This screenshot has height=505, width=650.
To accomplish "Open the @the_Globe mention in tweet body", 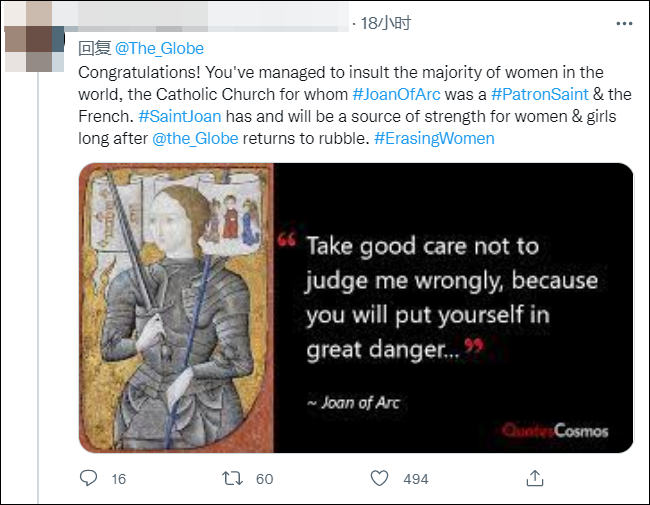I will [x=195, y=137].
